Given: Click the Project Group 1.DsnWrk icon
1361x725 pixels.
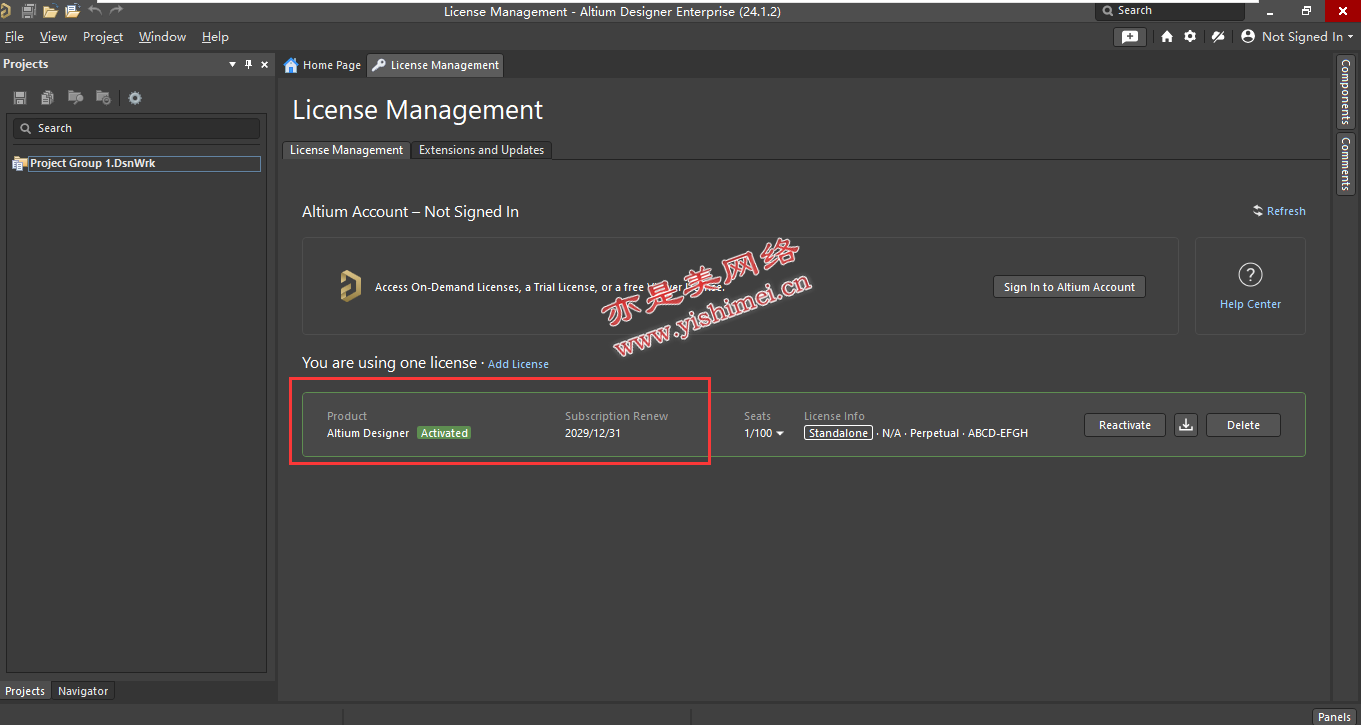Looking at the screenshot, I should [x=19, y=163].
